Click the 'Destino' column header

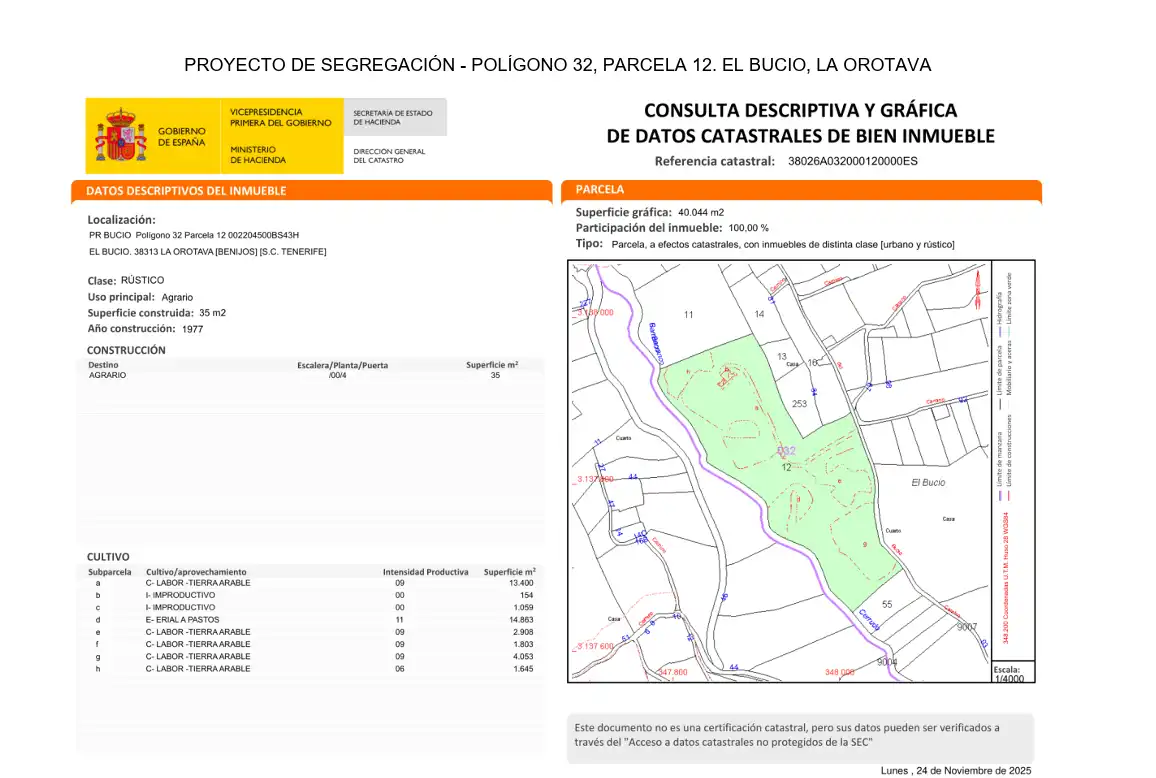(x=103, y=365)
